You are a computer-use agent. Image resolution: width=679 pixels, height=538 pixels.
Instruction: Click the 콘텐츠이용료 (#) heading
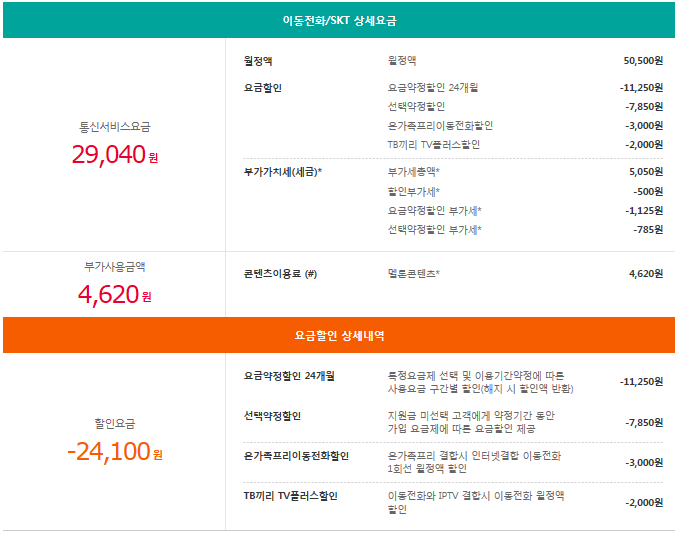(280, 273)
